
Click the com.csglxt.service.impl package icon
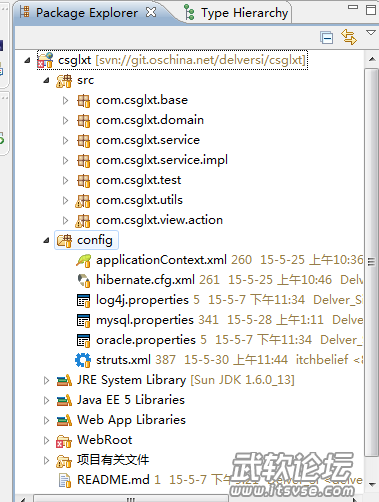pos(83,161)
